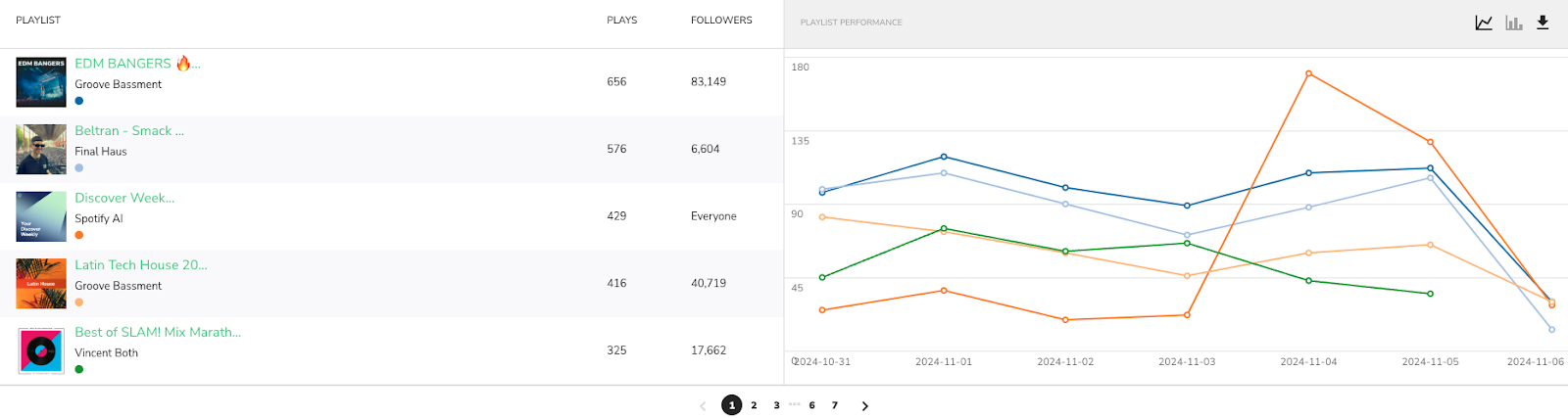Screen dimensions: 1568x418
Task: Open Latin Tech House playlist link
Action: pyautogui.click(x=141, y=265)
